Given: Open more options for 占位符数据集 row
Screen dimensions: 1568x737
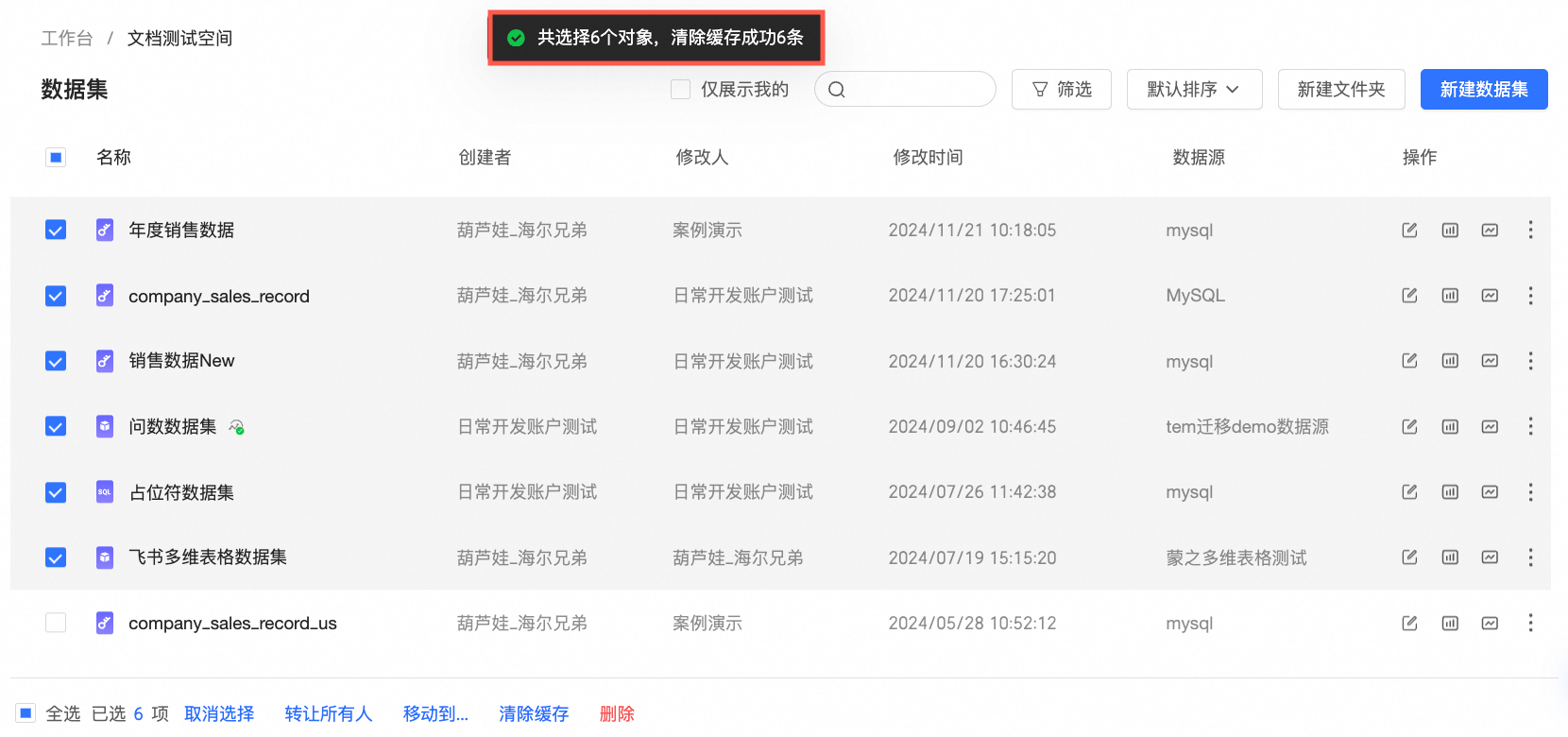Looking at the screenshot, I should (x=1530, y=492).
